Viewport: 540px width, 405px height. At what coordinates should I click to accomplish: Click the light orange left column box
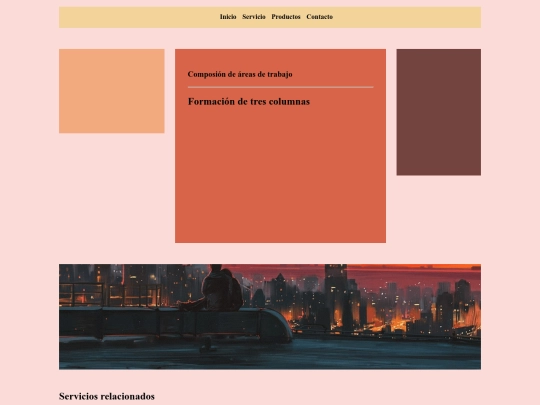112,91
